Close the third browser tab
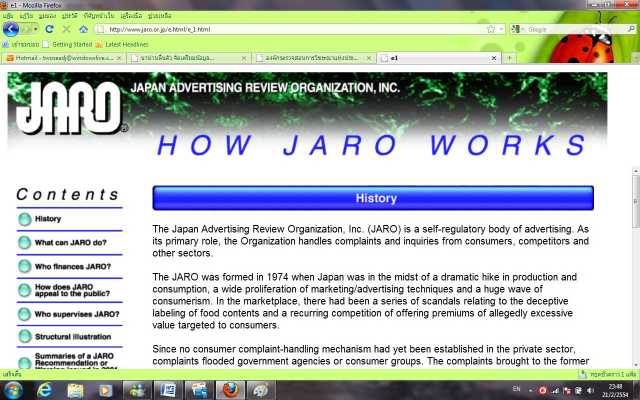 click(x=369, y=58)
